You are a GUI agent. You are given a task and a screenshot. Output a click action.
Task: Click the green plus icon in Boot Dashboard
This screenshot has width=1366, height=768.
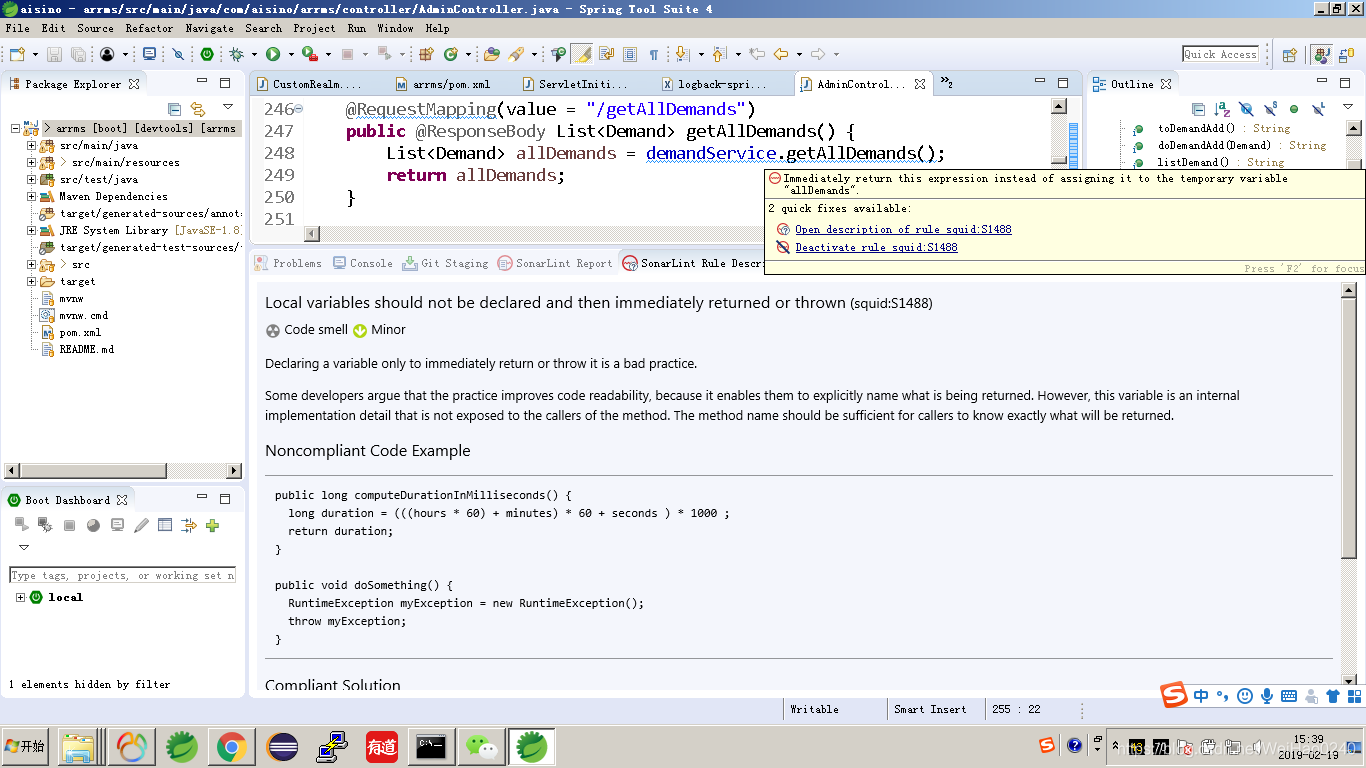(x=212, y=525)
